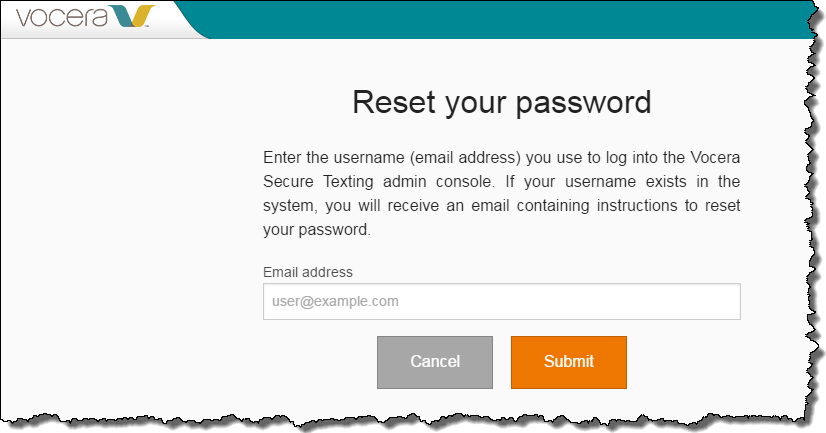Click the teal header banner

[x=500, y=18]
